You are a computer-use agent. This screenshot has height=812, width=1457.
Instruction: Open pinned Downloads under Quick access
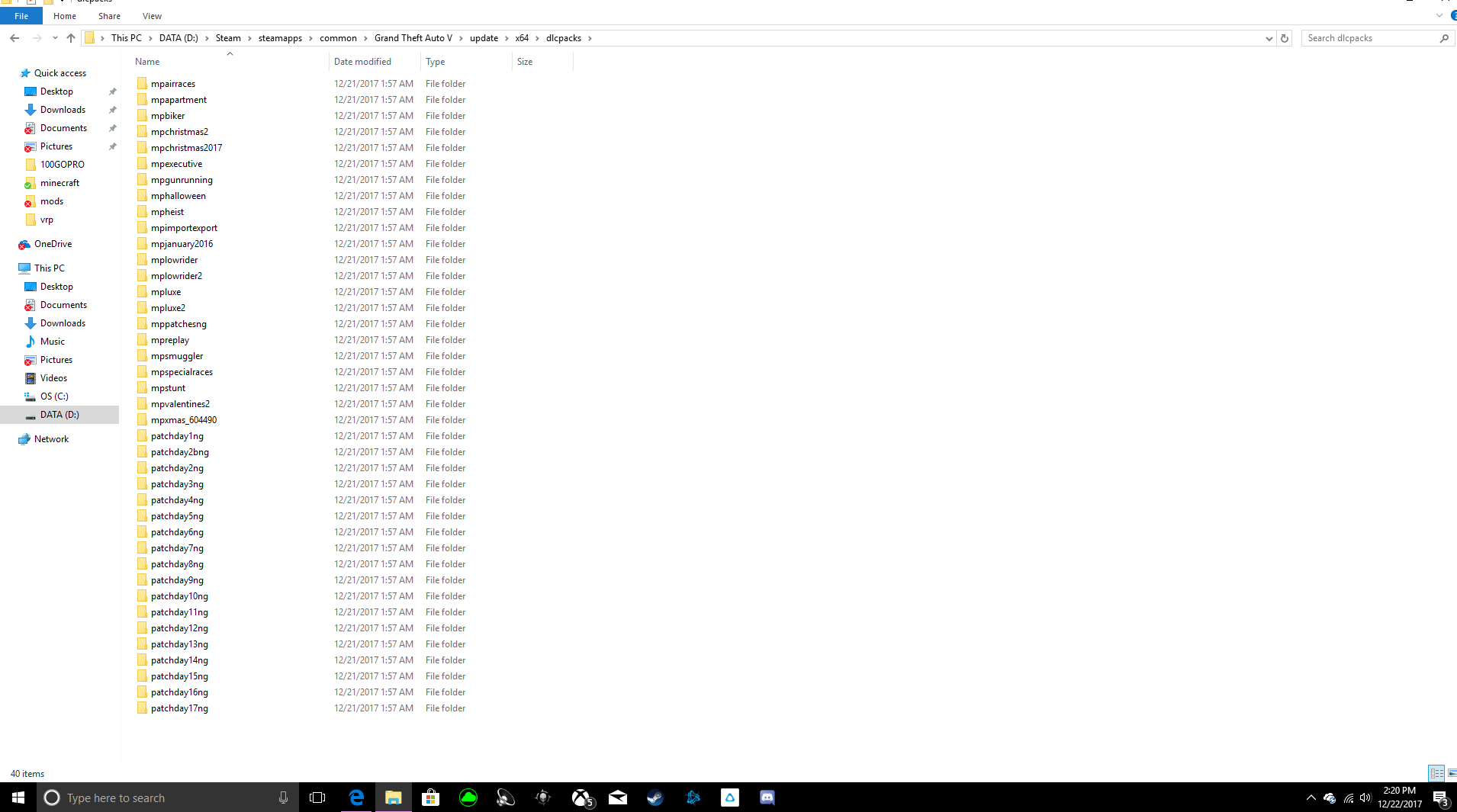pyautogui.click(x=63, y=110)
